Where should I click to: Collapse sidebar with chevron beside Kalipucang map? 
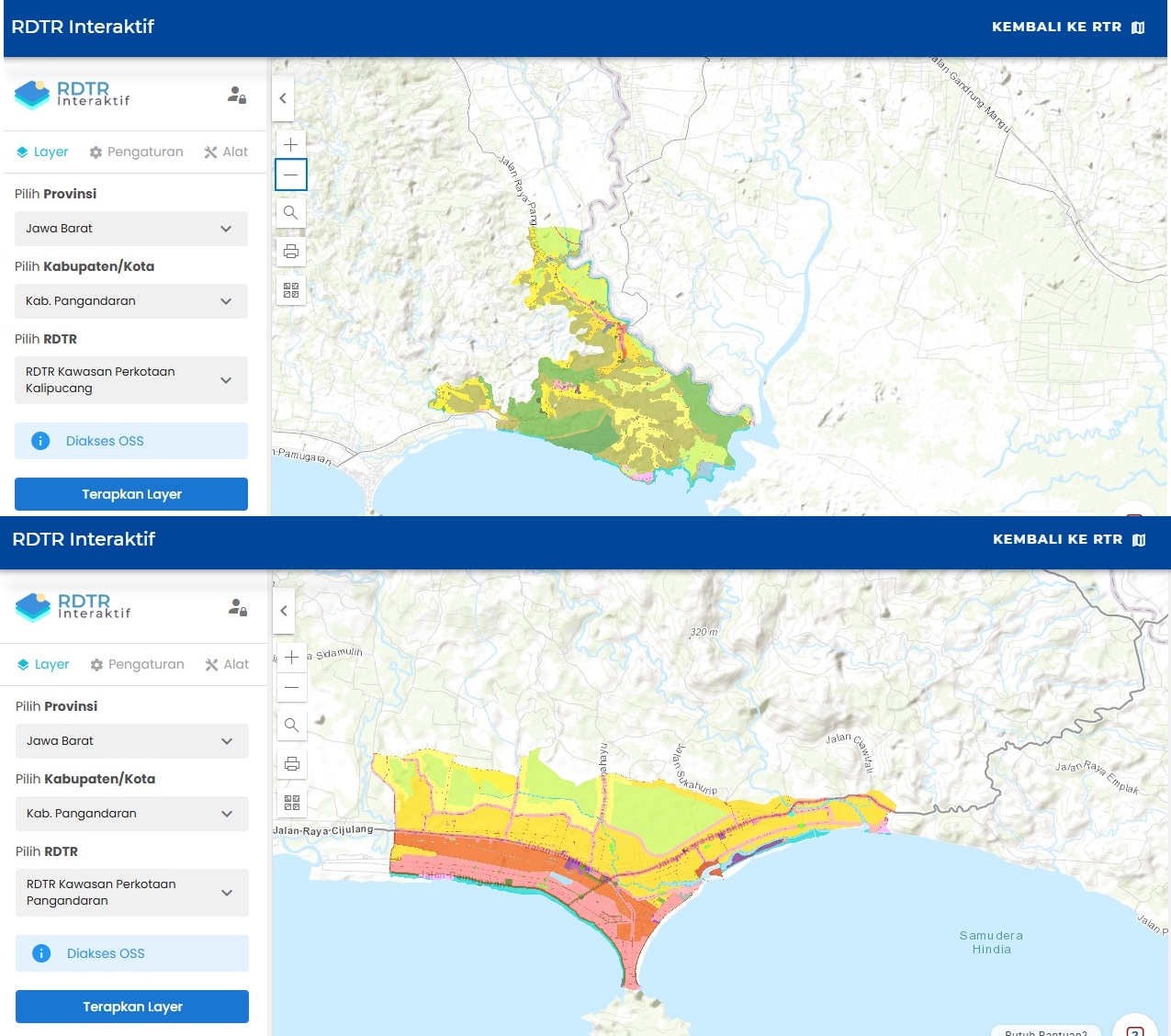283,98
